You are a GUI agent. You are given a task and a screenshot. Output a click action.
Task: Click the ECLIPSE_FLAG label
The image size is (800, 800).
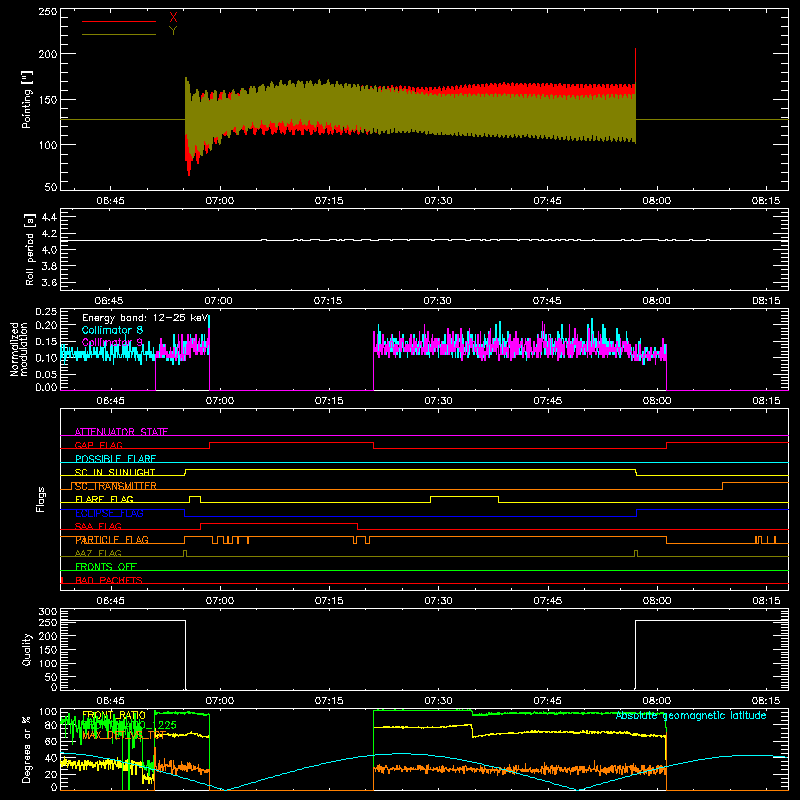(109, 513)
